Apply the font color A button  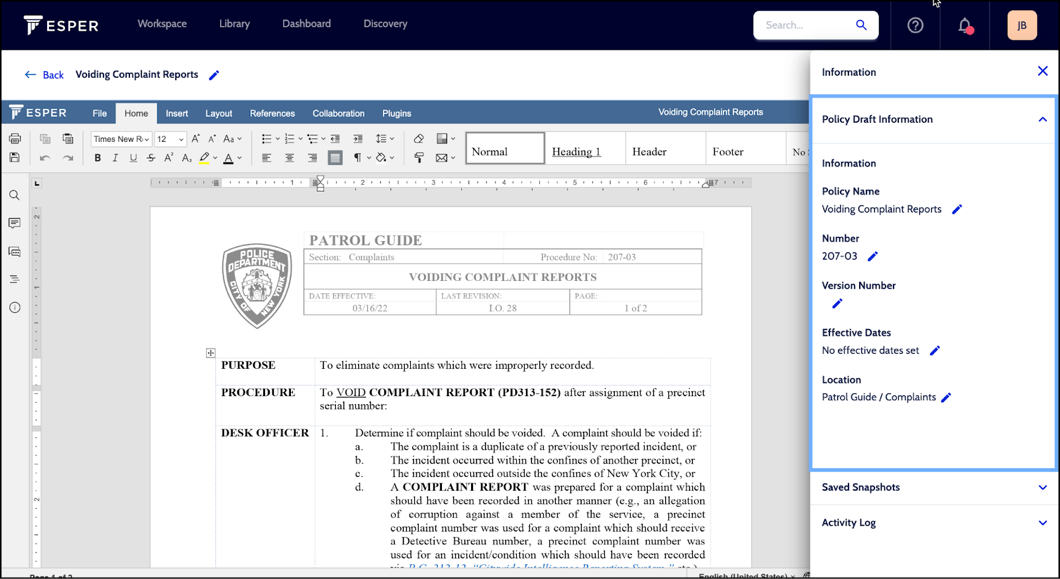pos(228,158)
